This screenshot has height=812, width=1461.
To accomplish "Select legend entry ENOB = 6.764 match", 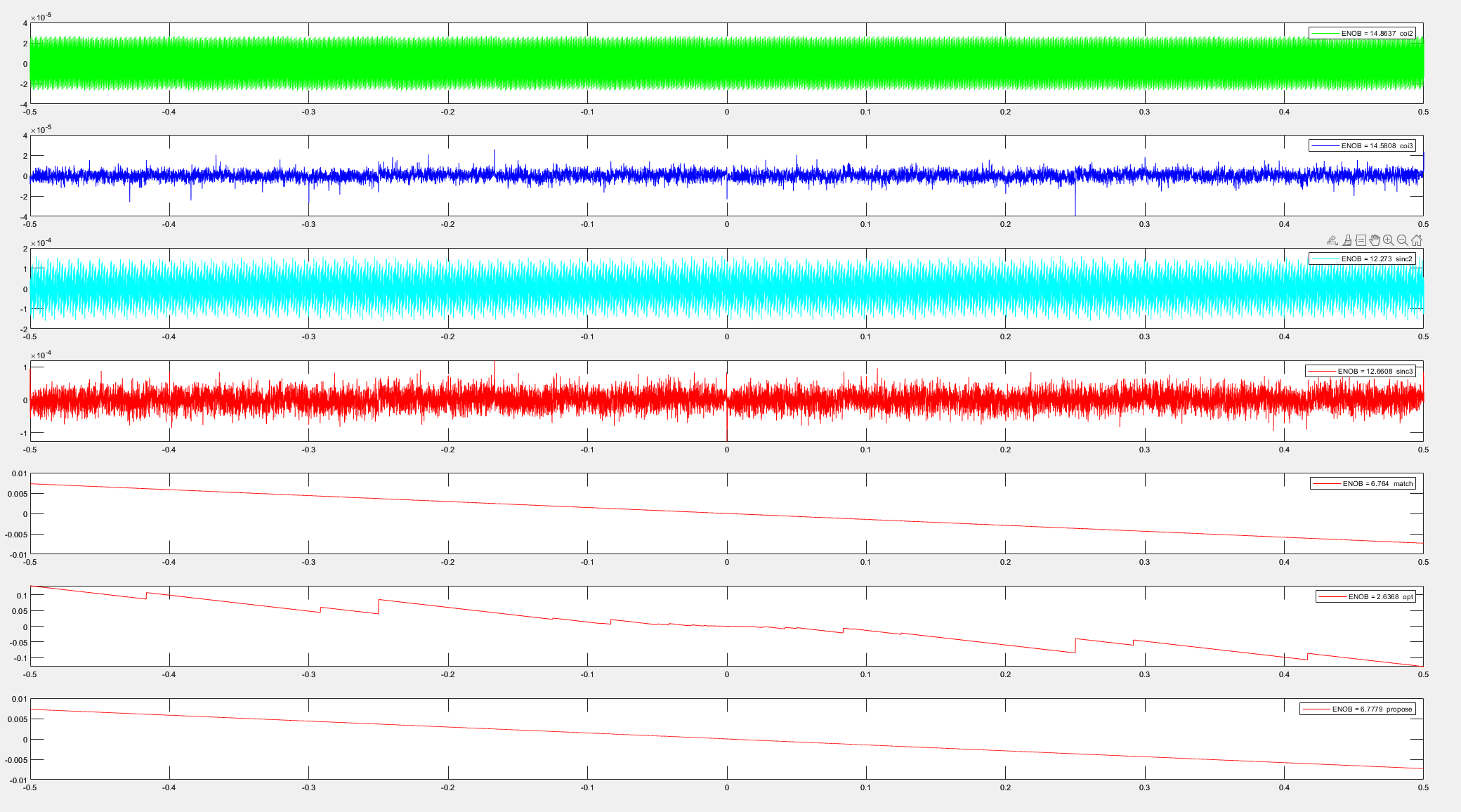I will point(1363,483).
